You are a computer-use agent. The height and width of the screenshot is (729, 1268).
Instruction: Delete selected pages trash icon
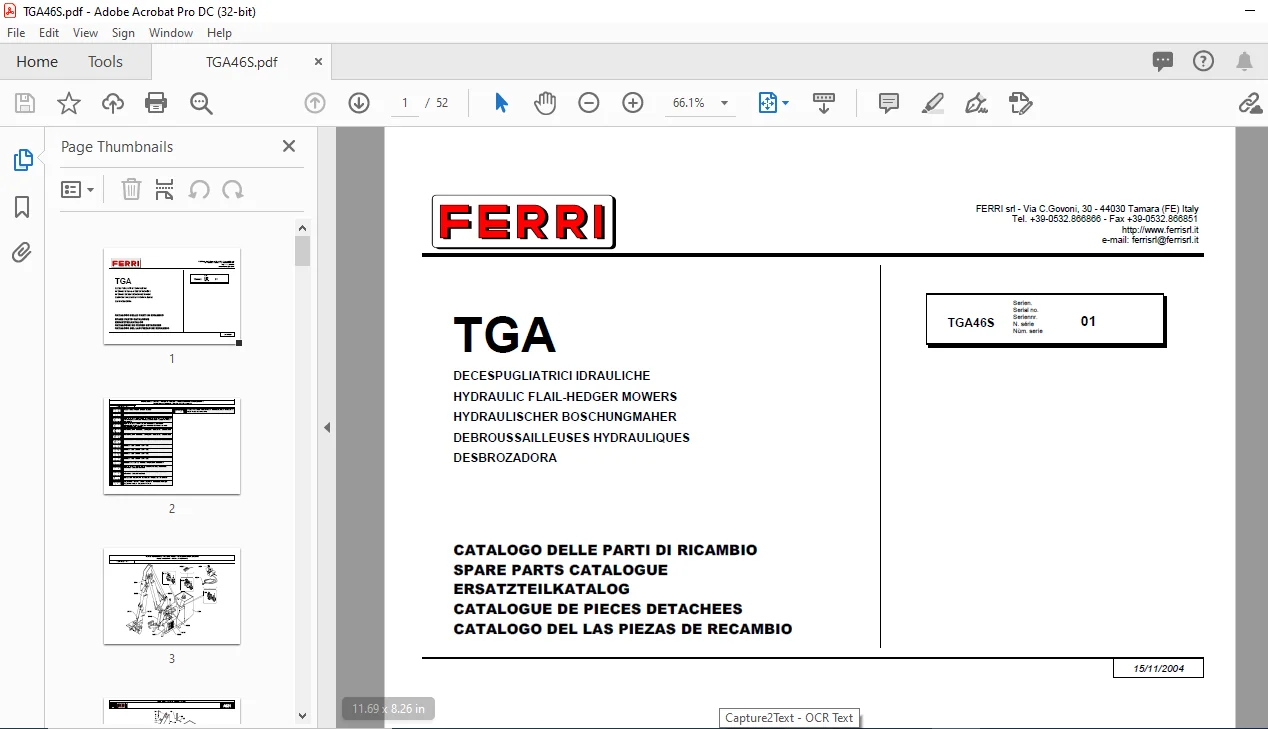click(131, 189)
